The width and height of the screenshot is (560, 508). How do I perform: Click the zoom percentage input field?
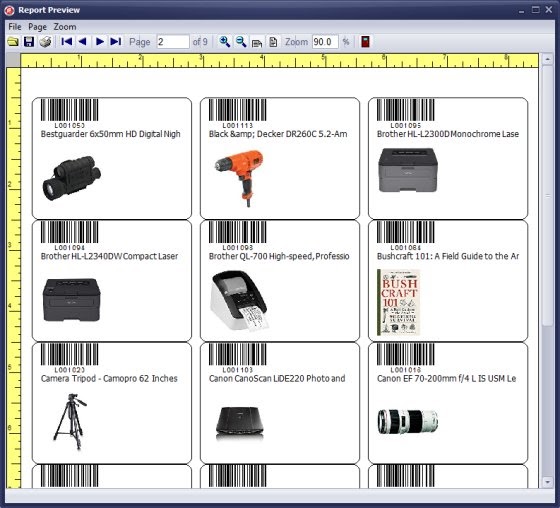point(325,42)
